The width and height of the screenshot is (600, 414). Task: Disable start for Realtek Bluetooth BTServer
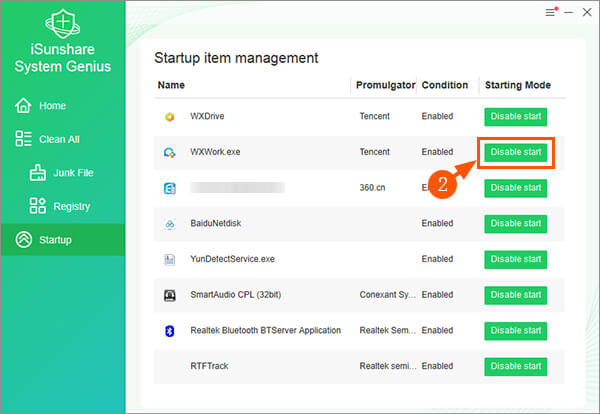515,331
